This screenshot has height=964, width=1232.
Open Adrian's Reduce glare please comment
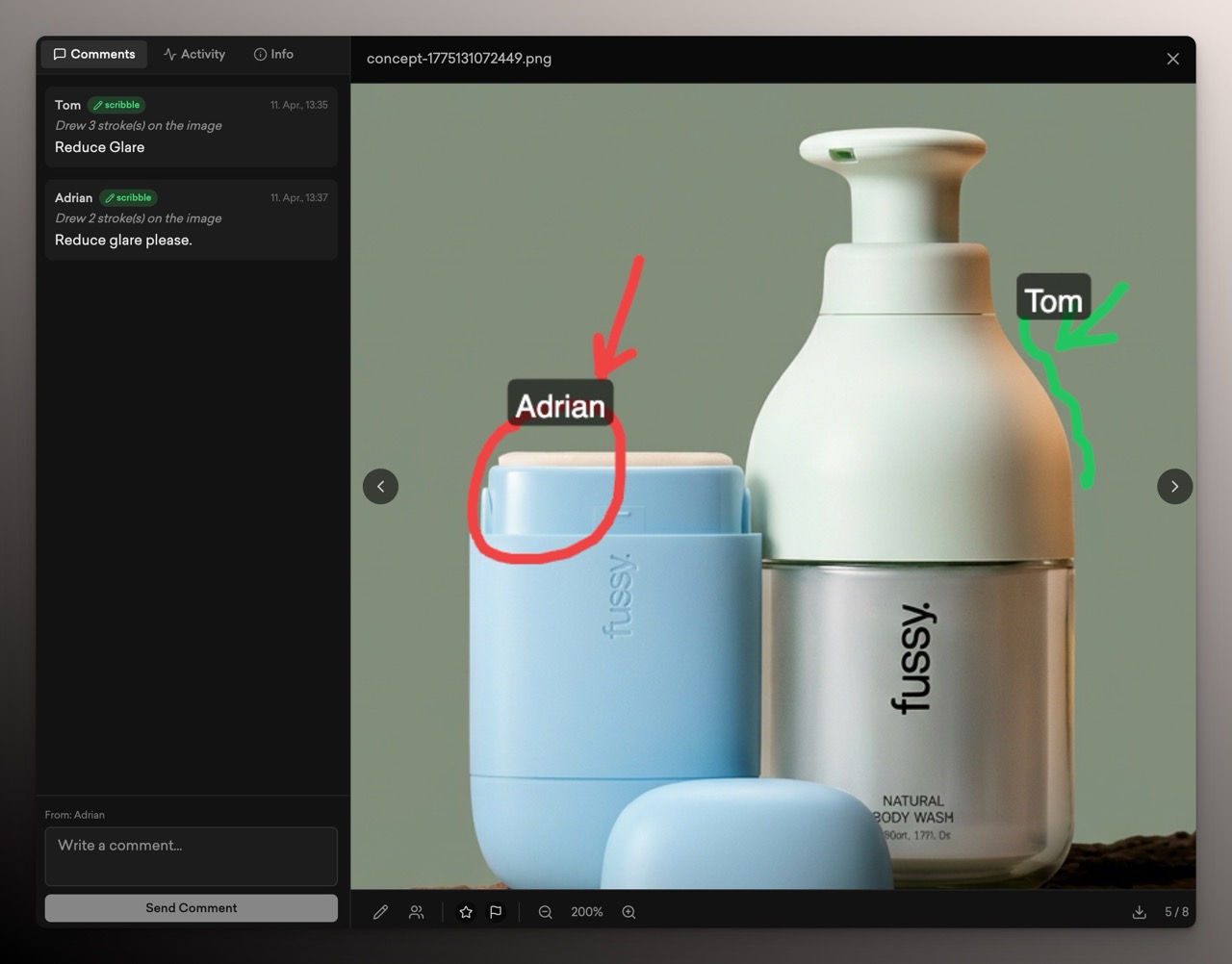point(192,220)
